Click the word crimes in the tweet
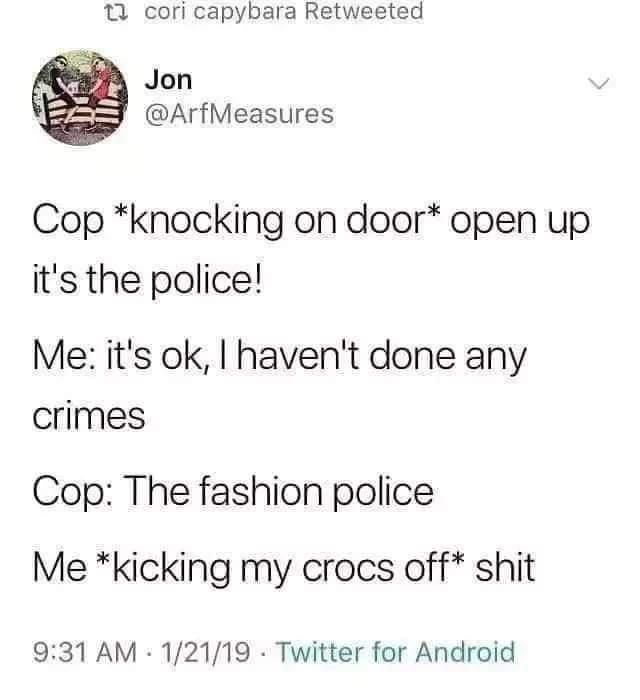The height and width of the screenshot is (700, 640). click(x=89, y=416)
